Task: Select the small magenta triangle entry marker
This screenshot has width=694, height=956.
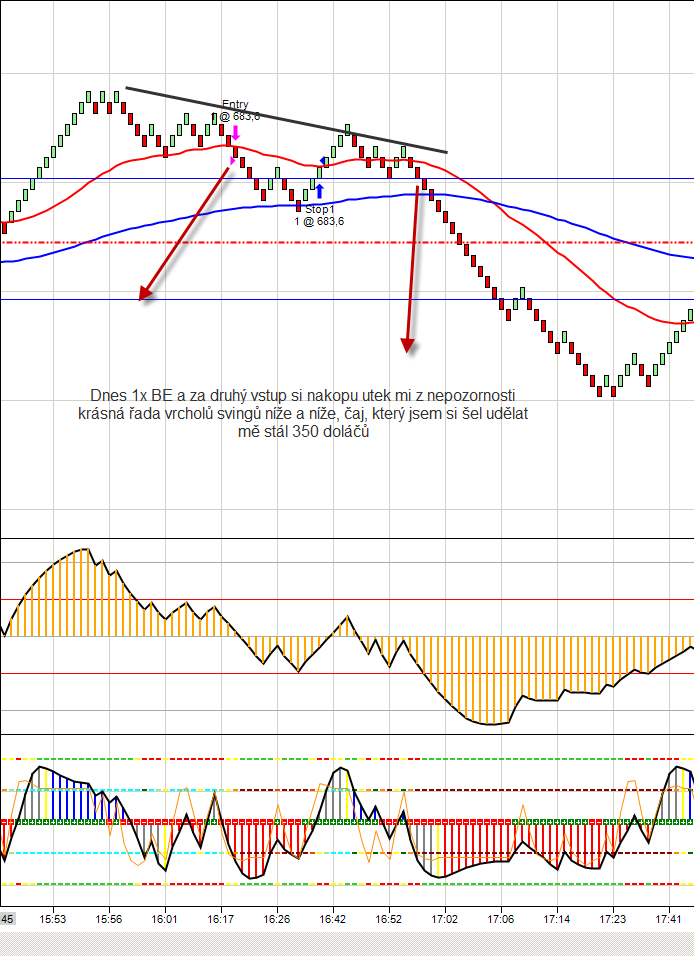Action: click(x=232, y=160)
